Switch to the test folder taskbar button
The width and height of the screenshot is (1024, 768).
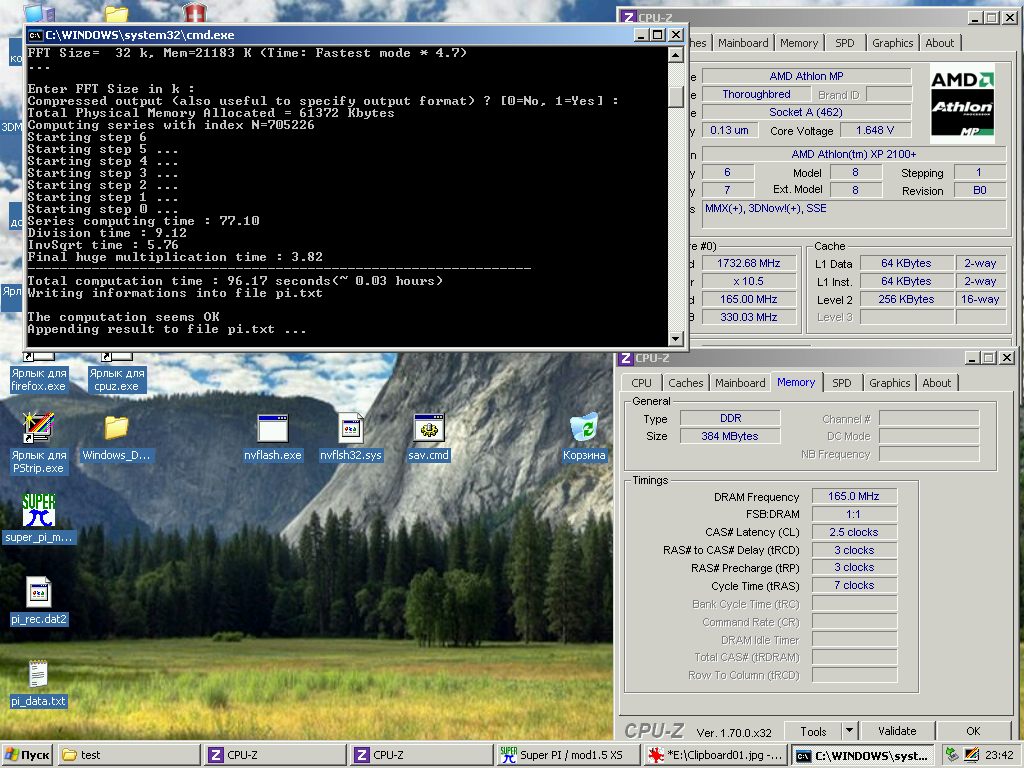click(129, 755)
